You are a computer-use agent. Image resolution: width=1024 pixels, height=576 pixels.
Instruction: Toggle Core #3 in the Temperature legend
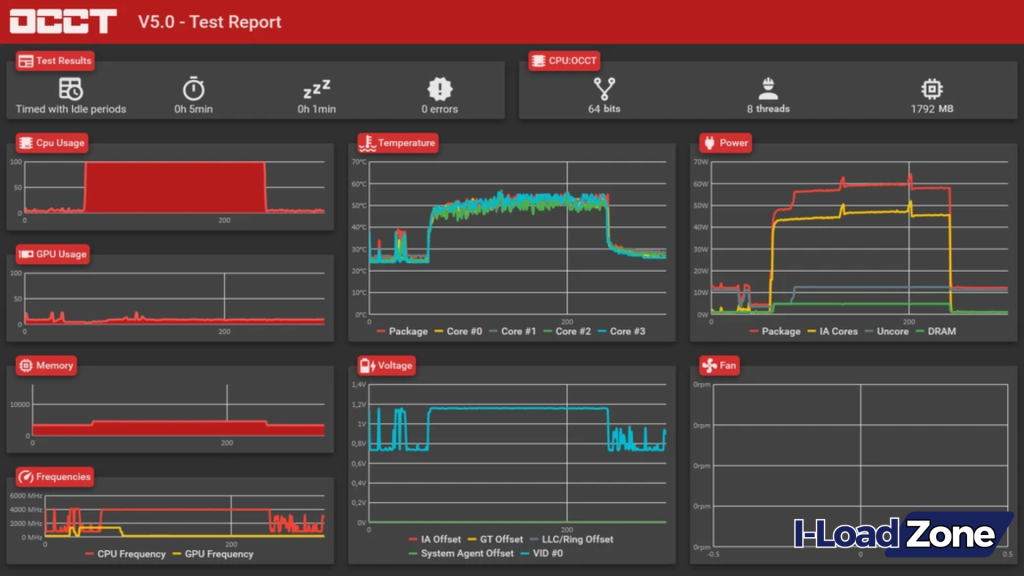click(621, 332)
